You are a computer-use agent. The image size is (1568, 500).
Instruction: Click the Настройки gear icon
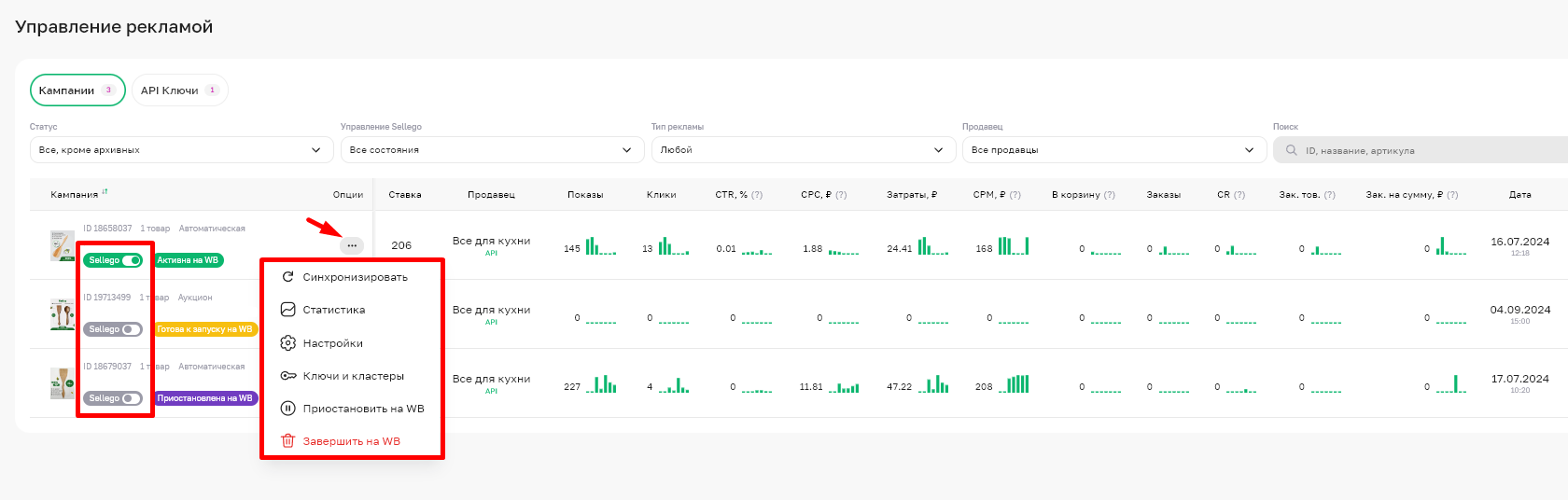288,343
